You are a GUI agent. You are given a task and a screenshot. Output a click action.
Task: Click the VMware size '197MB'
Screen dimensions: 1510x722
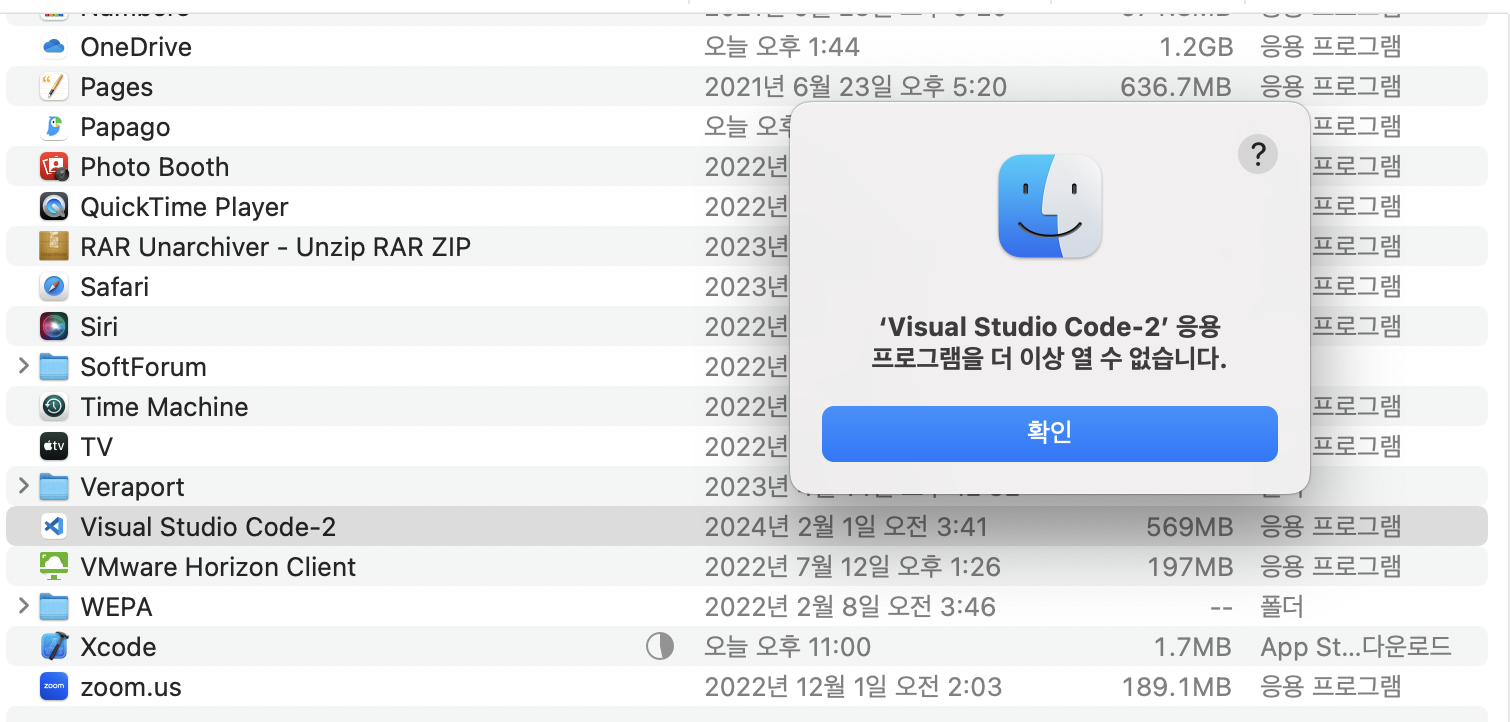pyautogui.click(x=1191, y=567)
